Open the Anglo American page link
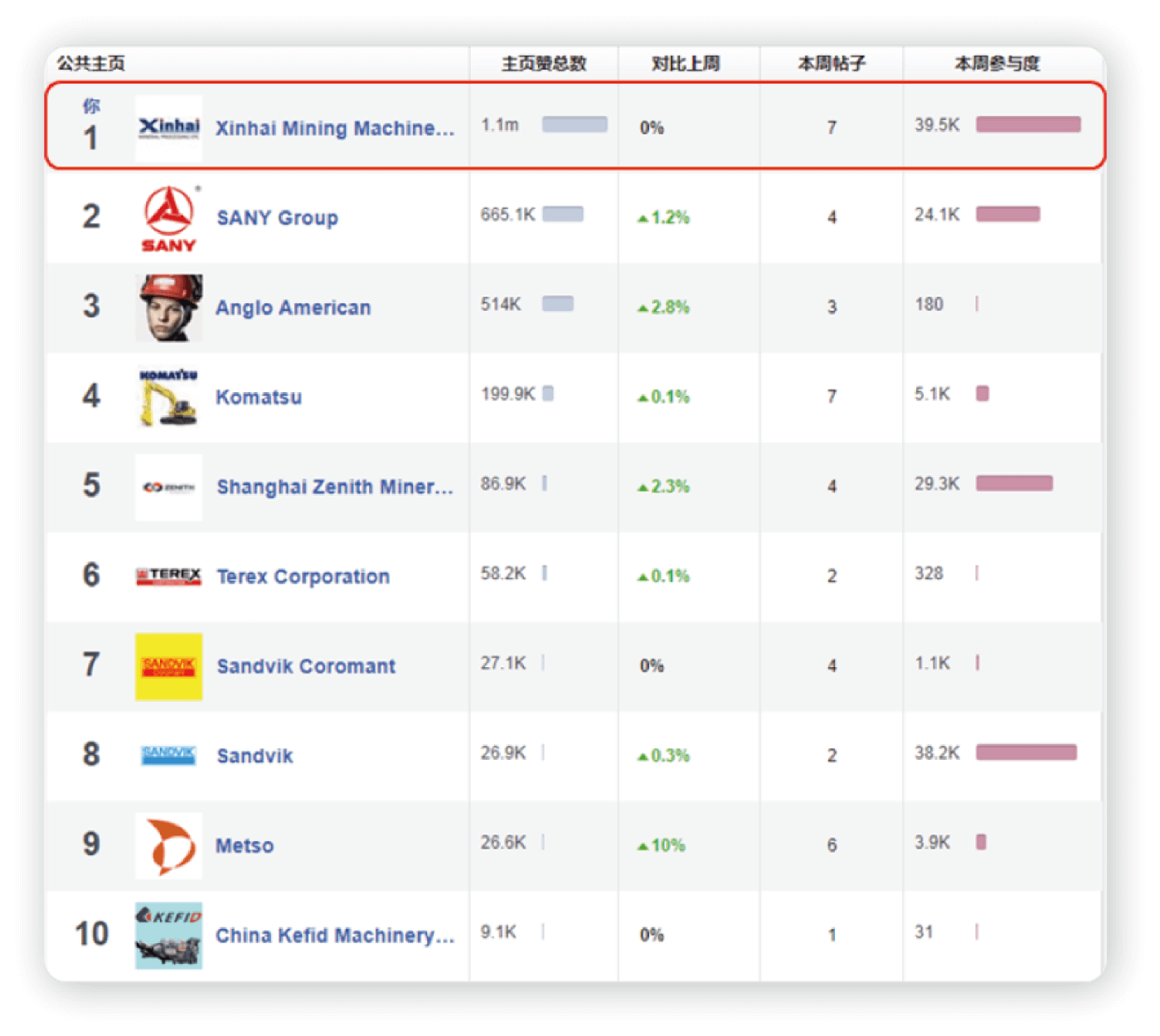 (294, 307)
